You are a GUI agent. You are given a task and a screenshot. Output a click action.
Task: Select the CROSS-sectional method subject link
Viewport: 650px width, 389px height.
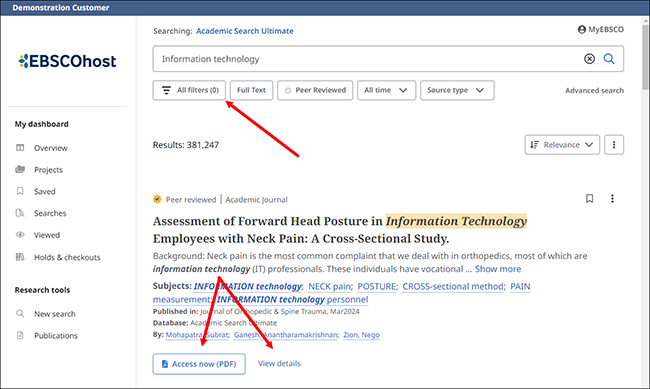click(x=454, y=287)
